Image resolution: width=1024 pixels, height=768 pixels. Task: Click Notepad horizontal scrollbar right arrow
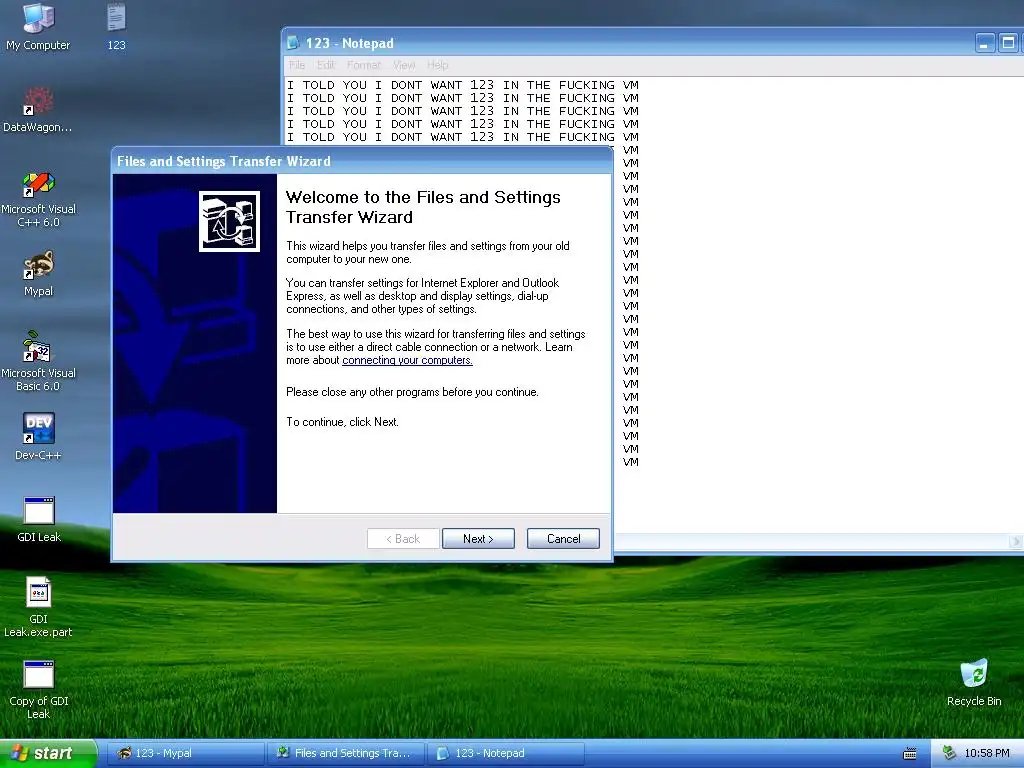point(1016,541)
